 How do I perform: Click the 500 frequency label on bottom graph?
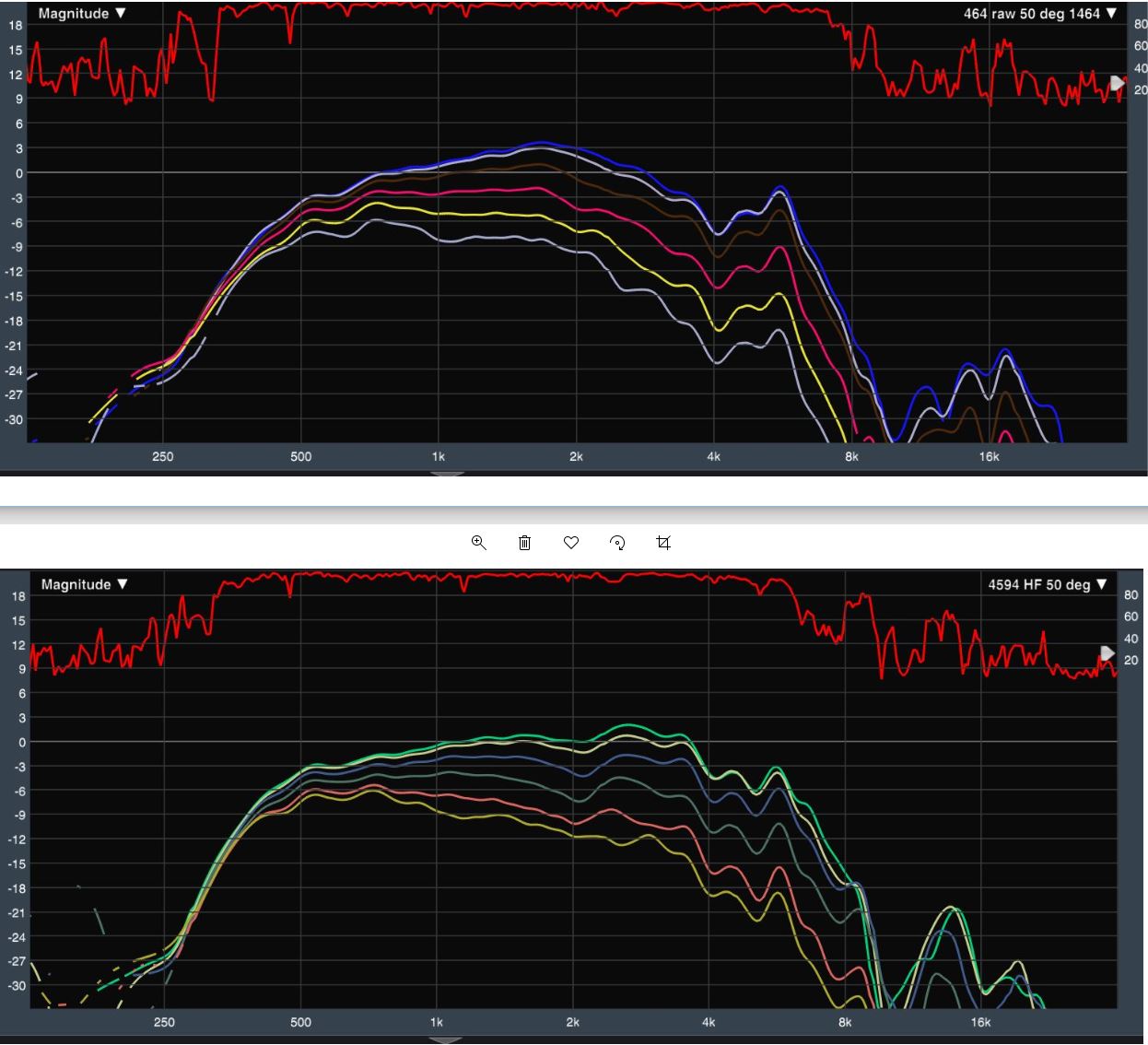tap(300, 1022)
